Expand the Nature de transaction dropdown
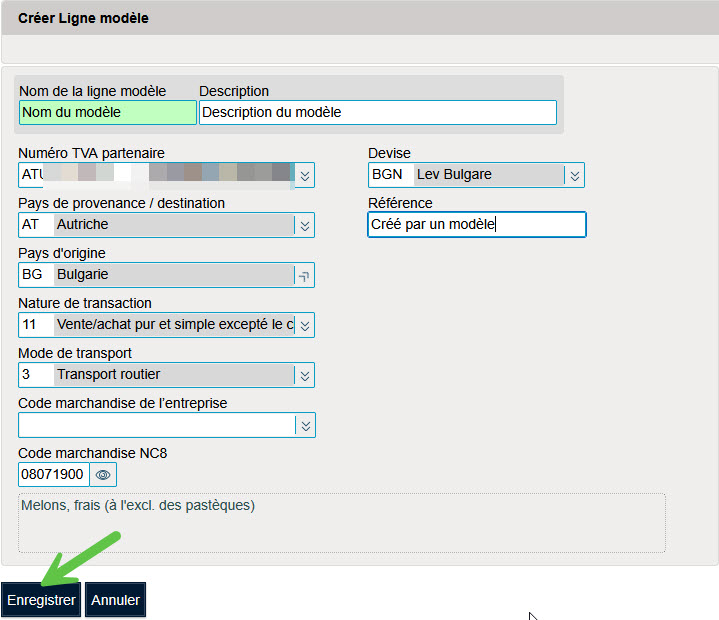This screenshot has width=719, height=620. [304, 325]
